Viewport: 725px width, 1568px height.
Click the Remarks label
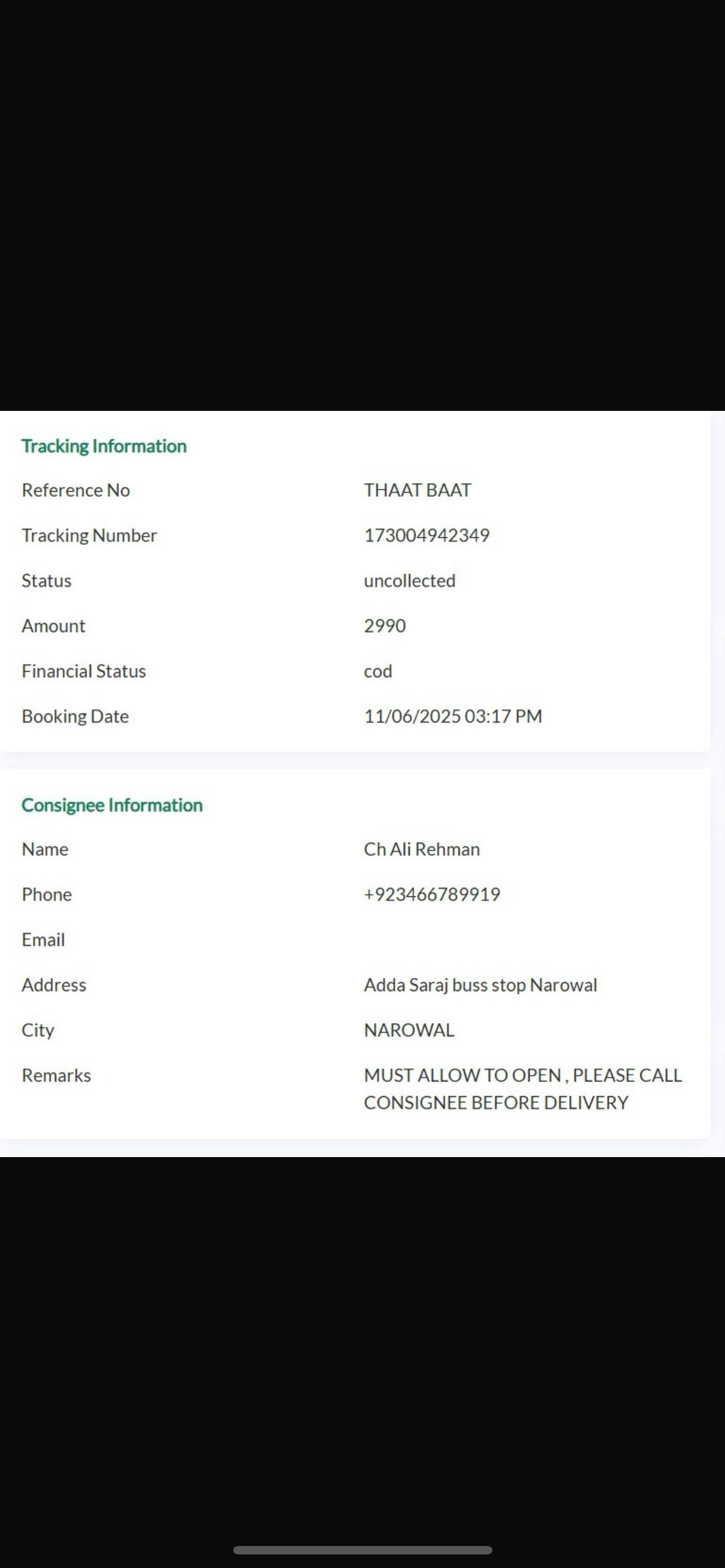[x=56, y=1076]
